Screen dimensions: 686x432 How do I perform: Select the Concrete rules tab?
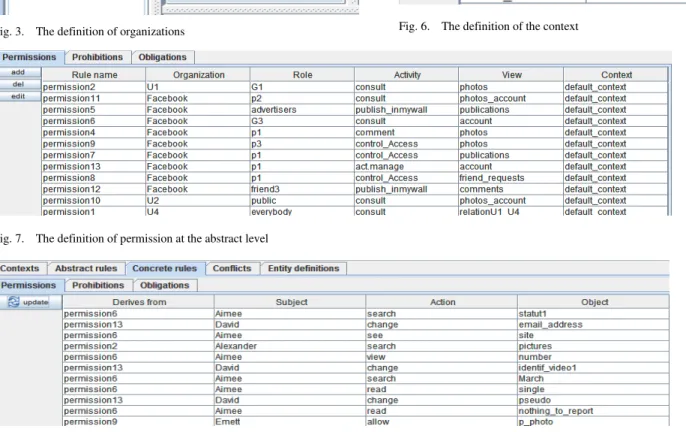click(x=165, y=268)
